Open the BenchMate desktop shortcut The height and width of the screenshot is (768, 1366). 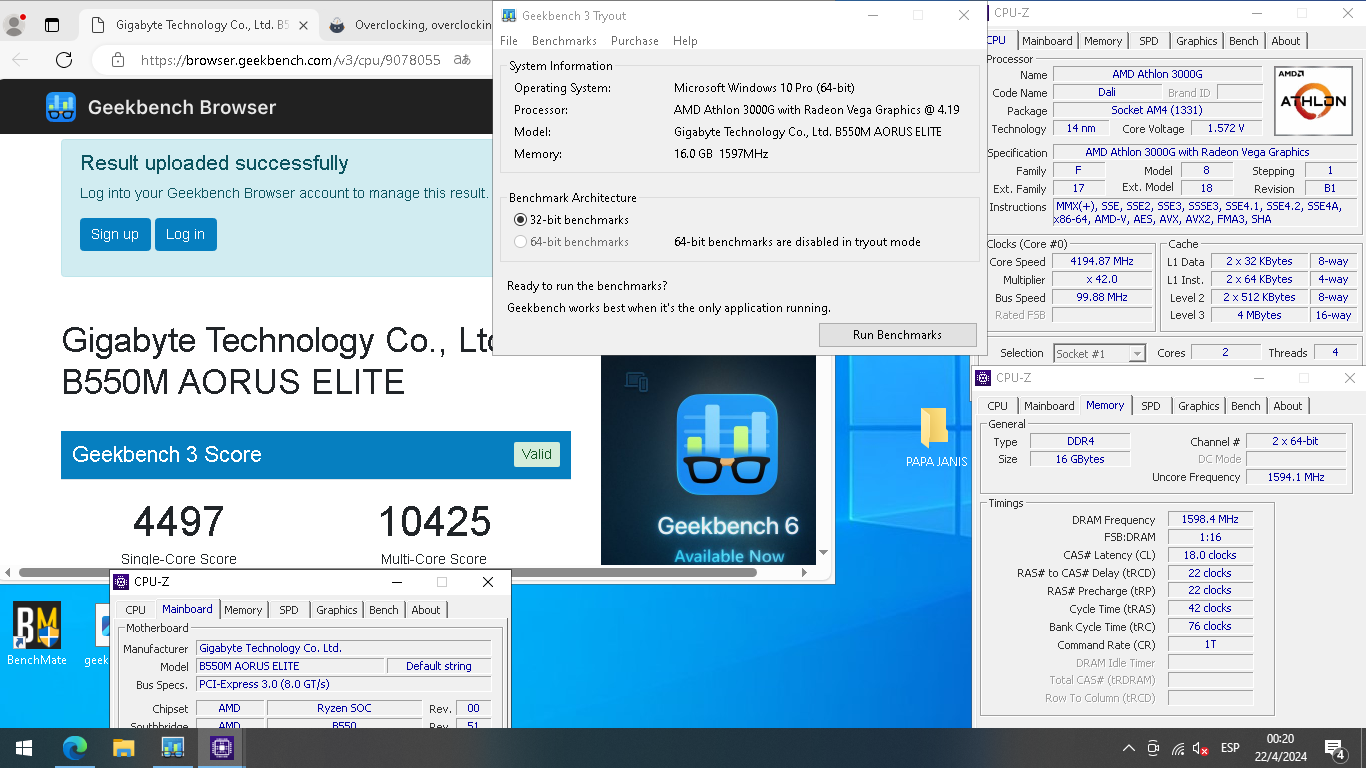37,634
